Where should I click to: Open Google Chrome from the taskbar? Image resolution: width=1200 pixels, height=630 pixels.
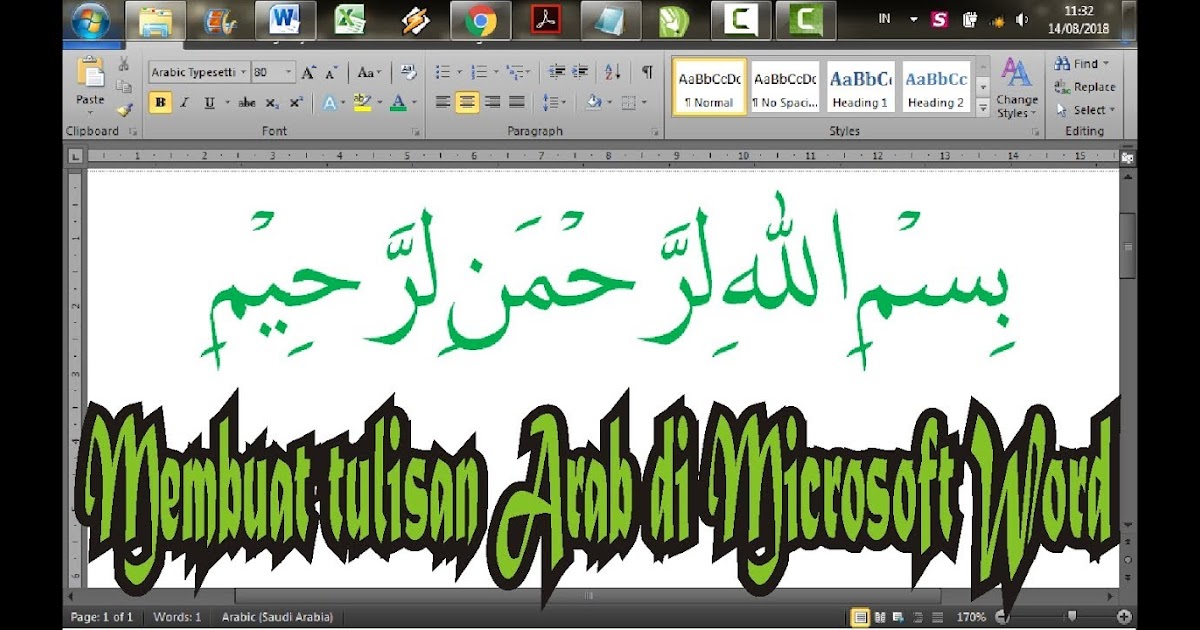[481, 20]
